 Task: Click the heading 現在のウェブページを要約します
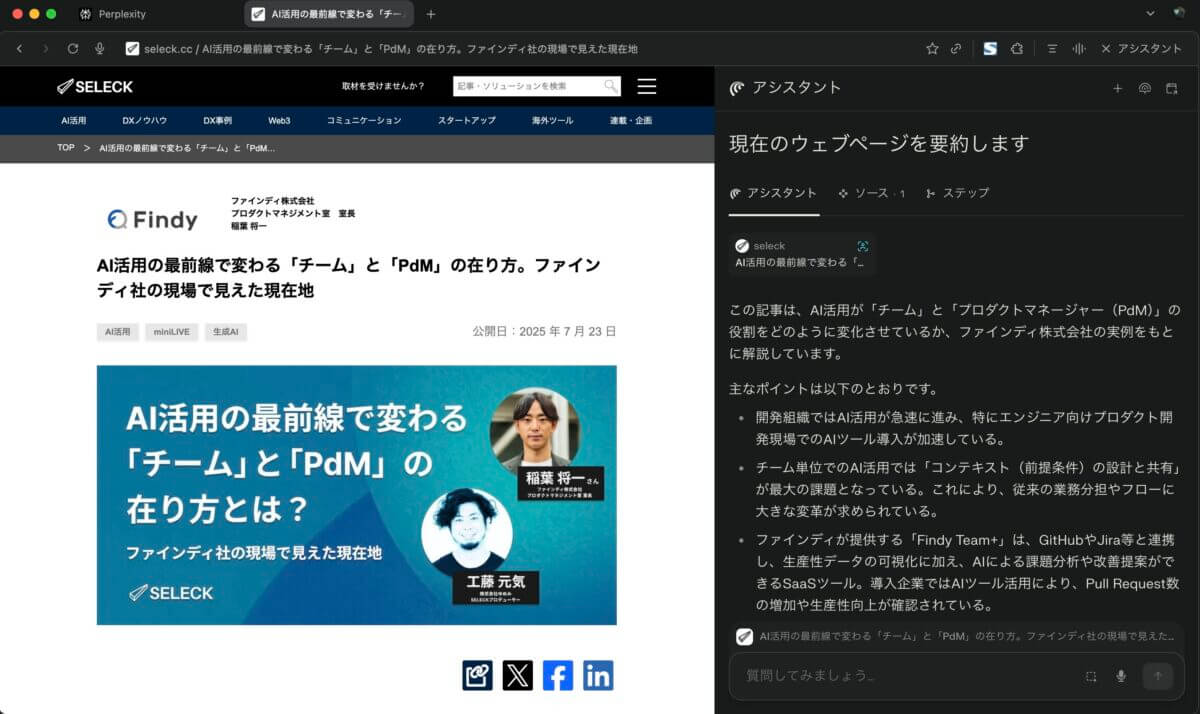(x=879, y=143)
